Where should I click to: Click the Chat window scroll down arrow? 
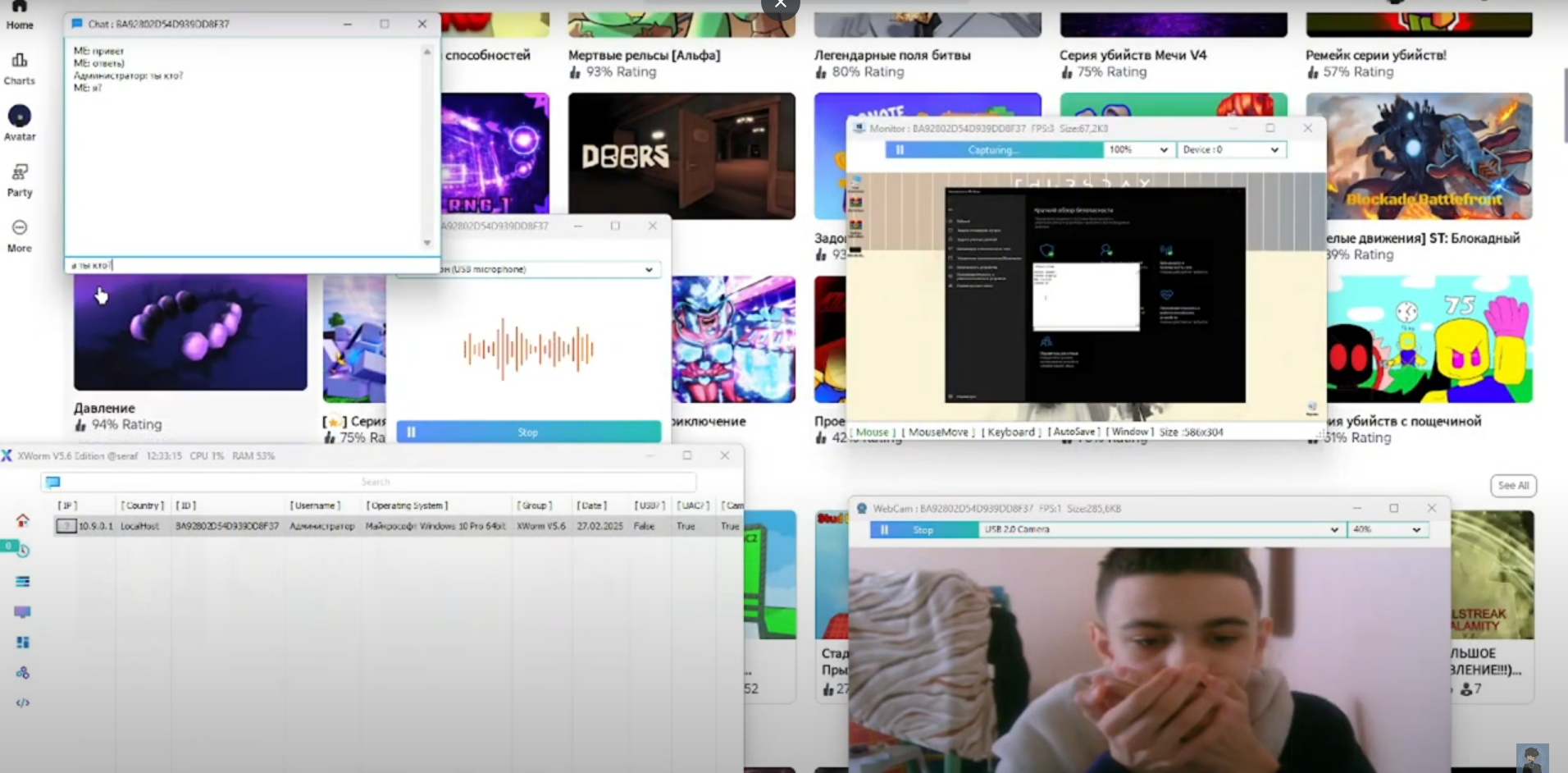click(x=426, y=243)
